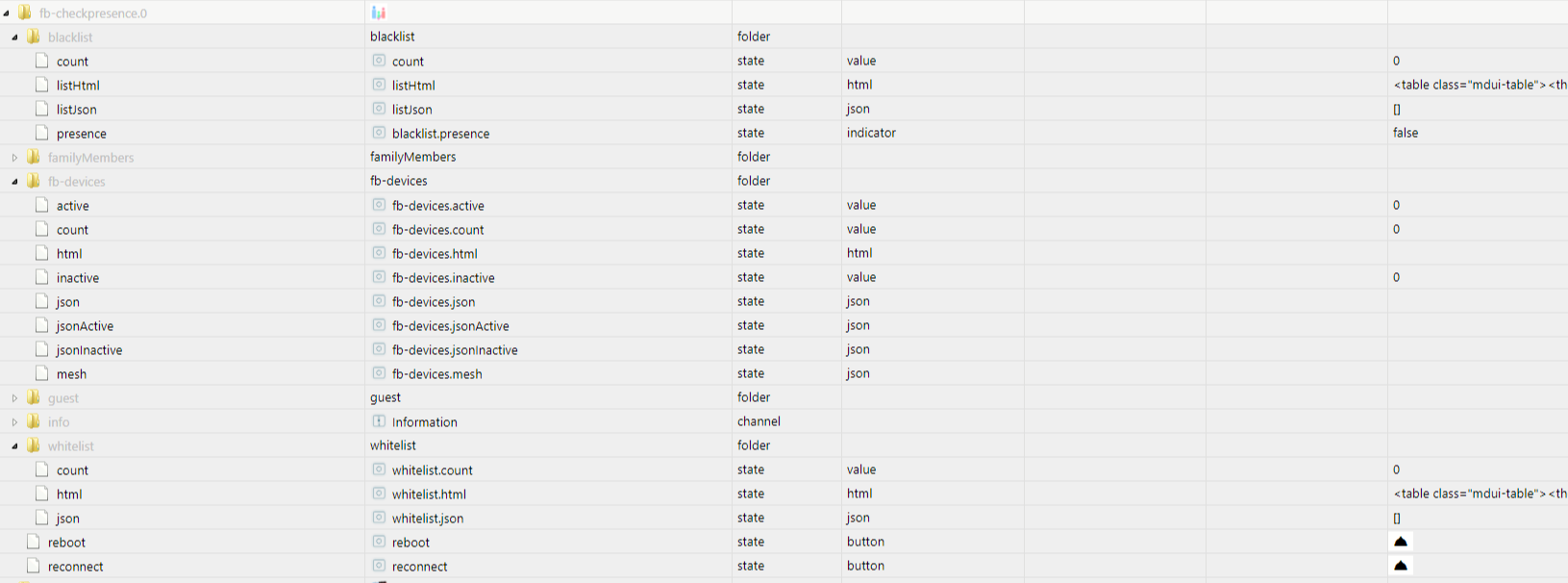
Task: Select the inactive tree item
Action: (x=77, y=278)
